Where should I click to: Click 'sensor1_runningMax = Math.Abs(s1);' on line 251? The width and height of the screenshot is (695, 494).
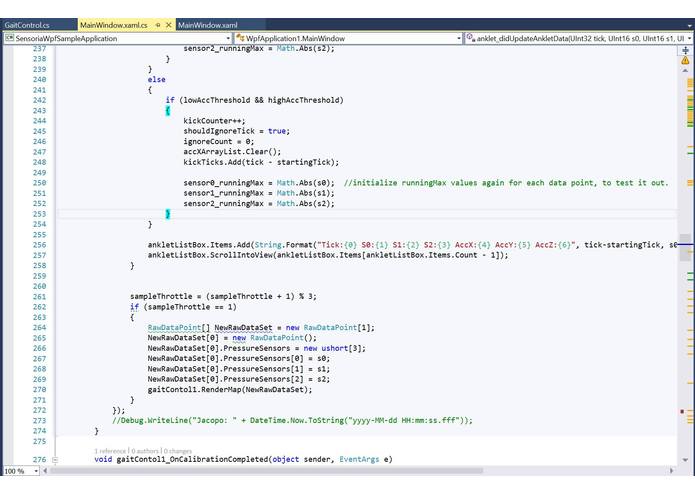tap(259, 193)
